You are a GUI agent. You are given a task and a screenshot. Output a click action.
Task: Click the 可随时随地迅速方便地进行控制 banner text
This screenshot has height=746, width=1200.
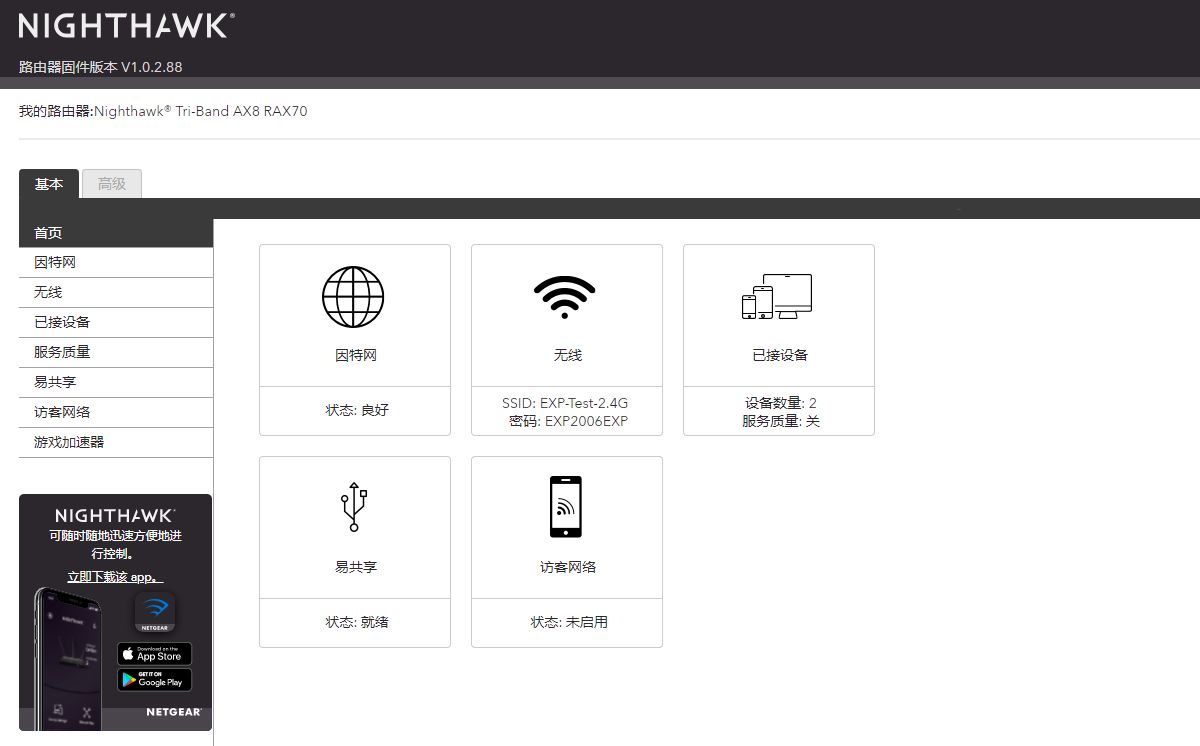point(115,544)
